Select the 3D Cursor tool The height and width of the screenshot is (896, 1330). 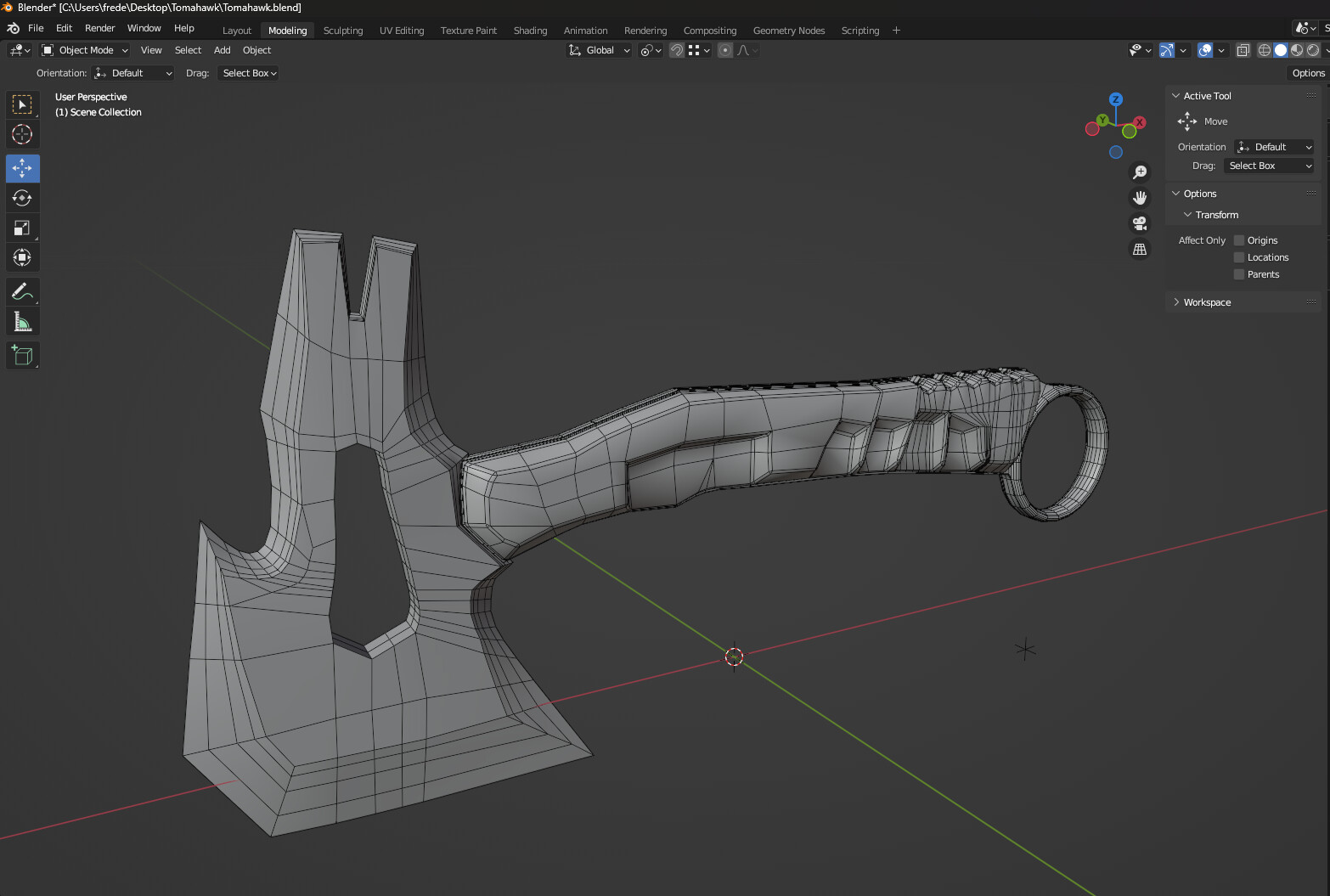coord(22,134)
